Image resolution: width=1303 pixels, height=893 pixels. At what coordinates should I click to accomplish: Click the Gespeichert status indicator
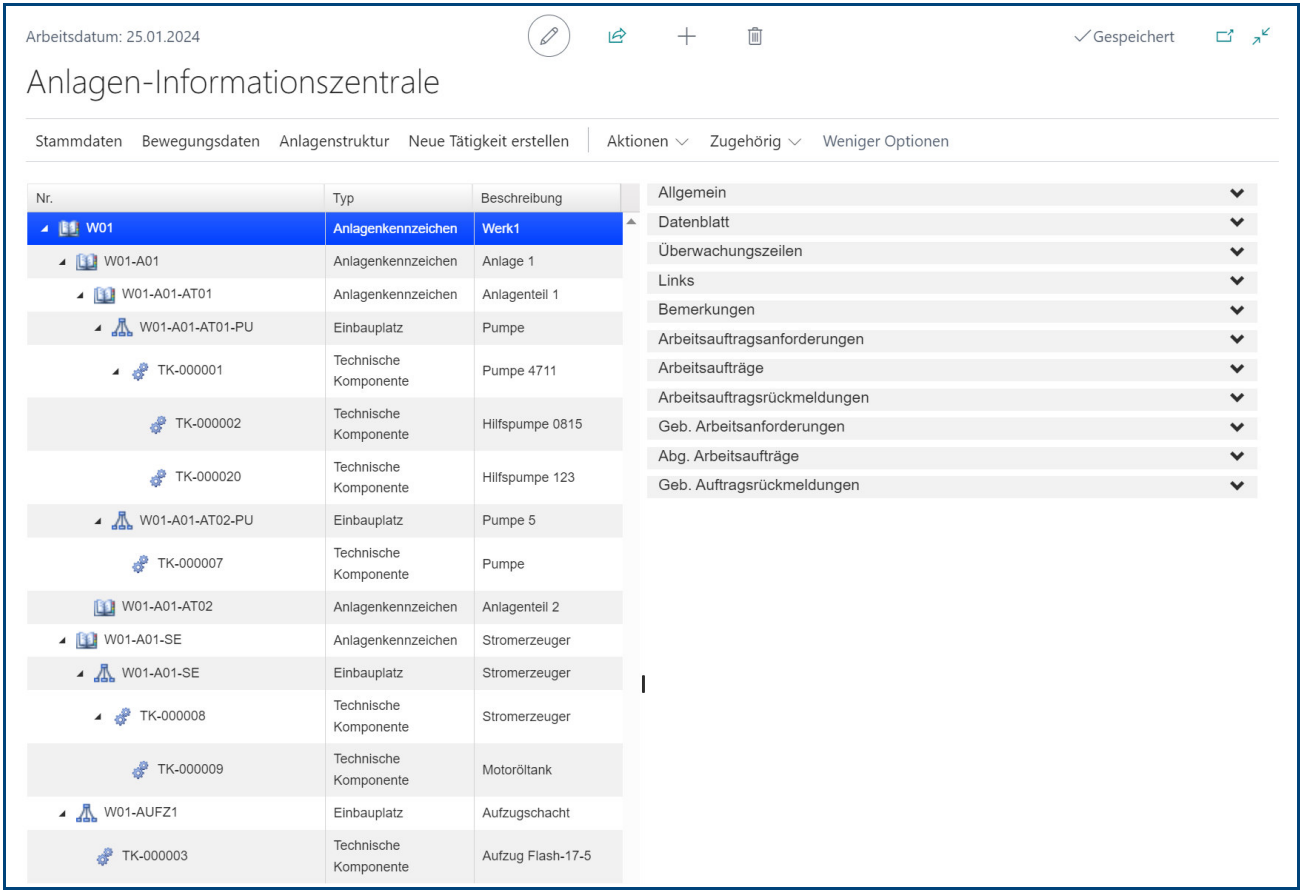coord(1124,37)
